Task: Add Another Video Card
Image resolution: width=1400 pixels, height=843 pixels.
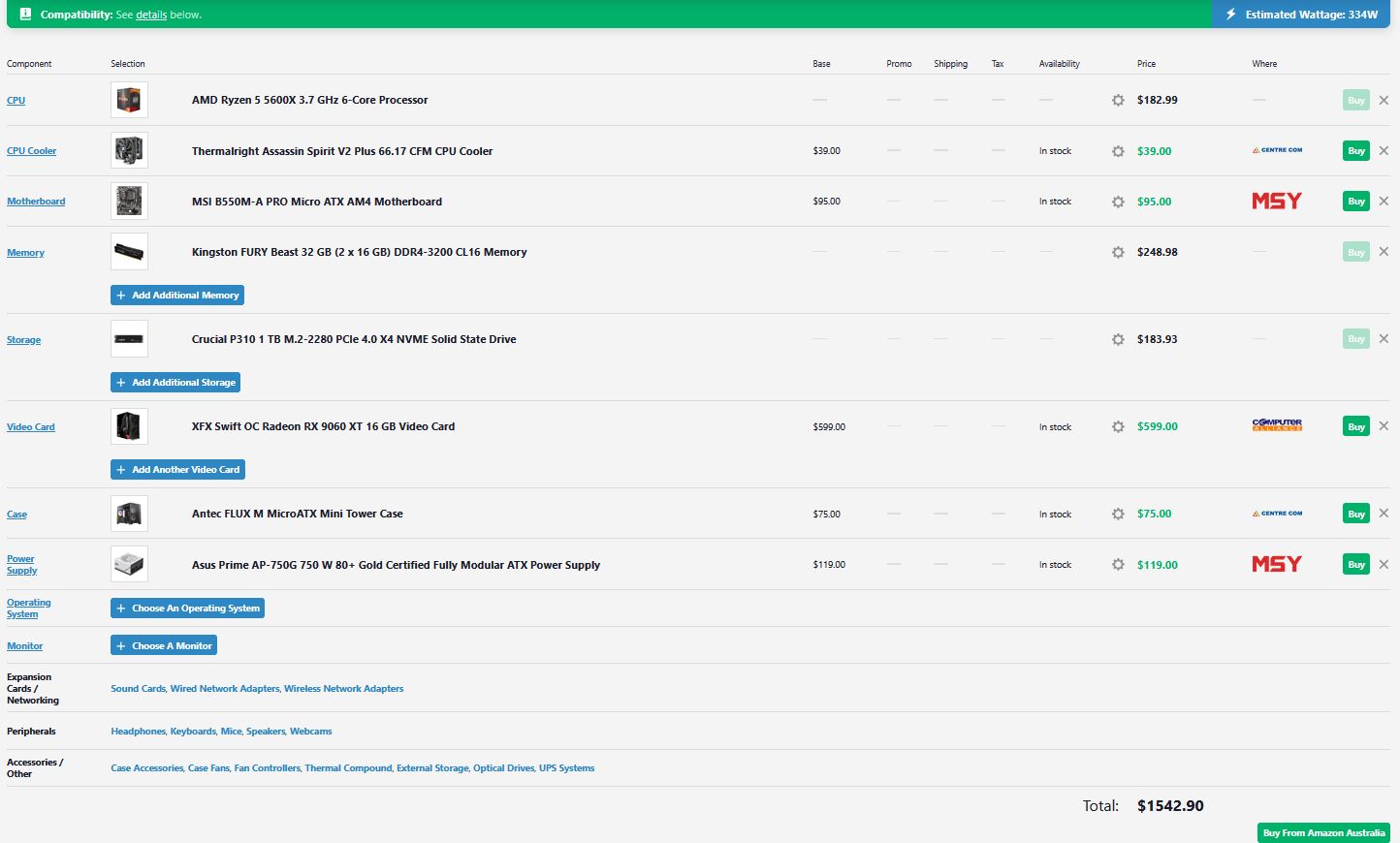Action: [177, 469]
